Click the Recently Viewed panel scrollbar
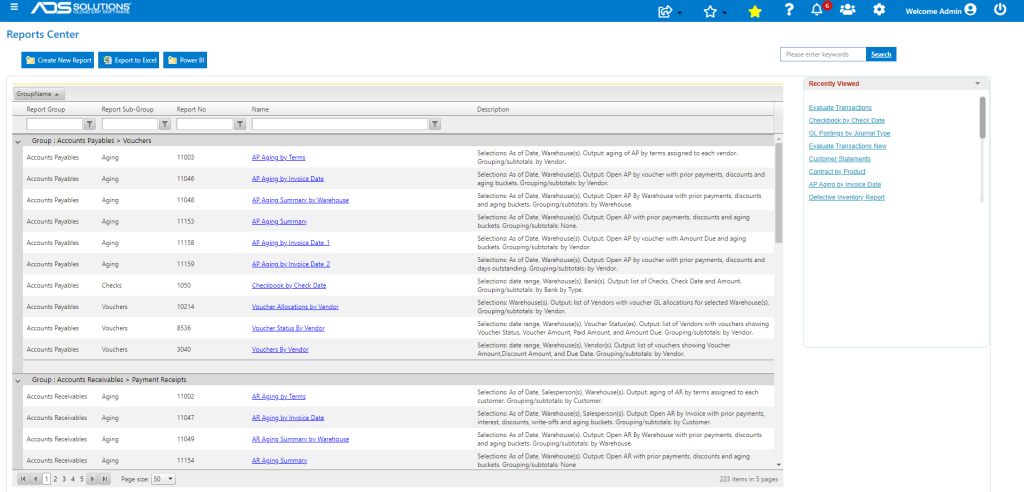The height and width of the screenshot is (492, 1024). coord(983,118)
